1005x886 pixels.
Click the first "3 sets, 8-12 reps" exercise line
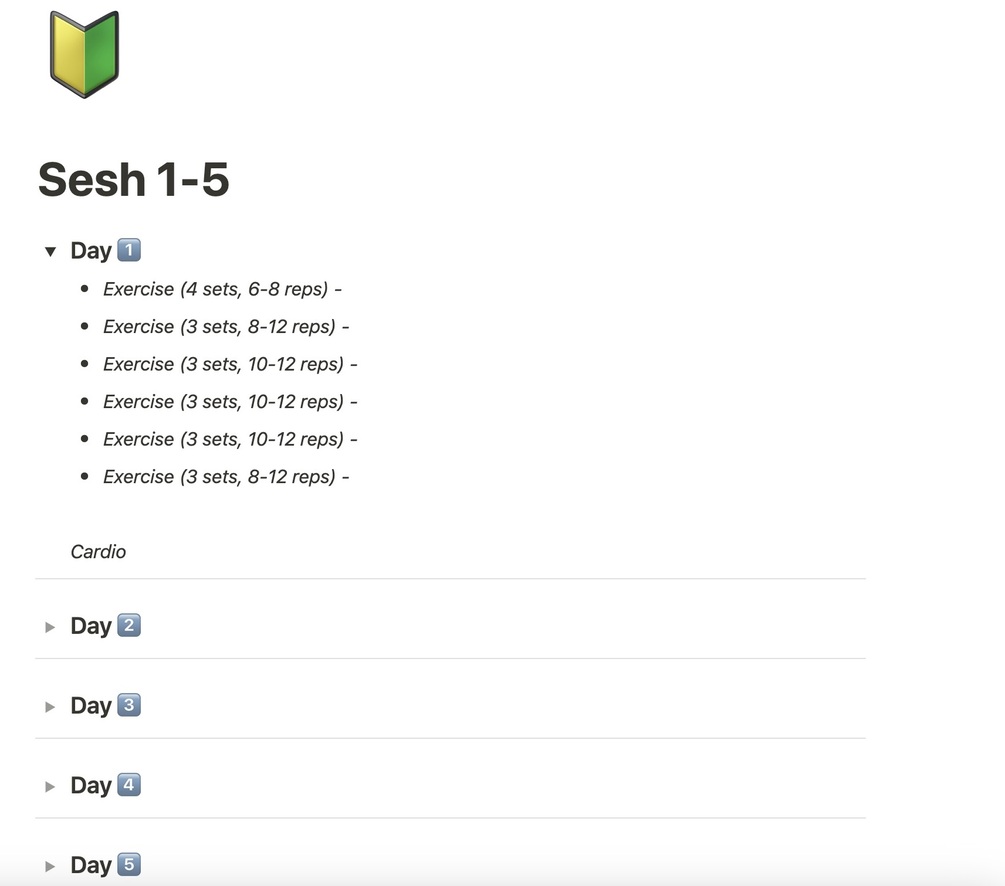click(x=226, y=327)
